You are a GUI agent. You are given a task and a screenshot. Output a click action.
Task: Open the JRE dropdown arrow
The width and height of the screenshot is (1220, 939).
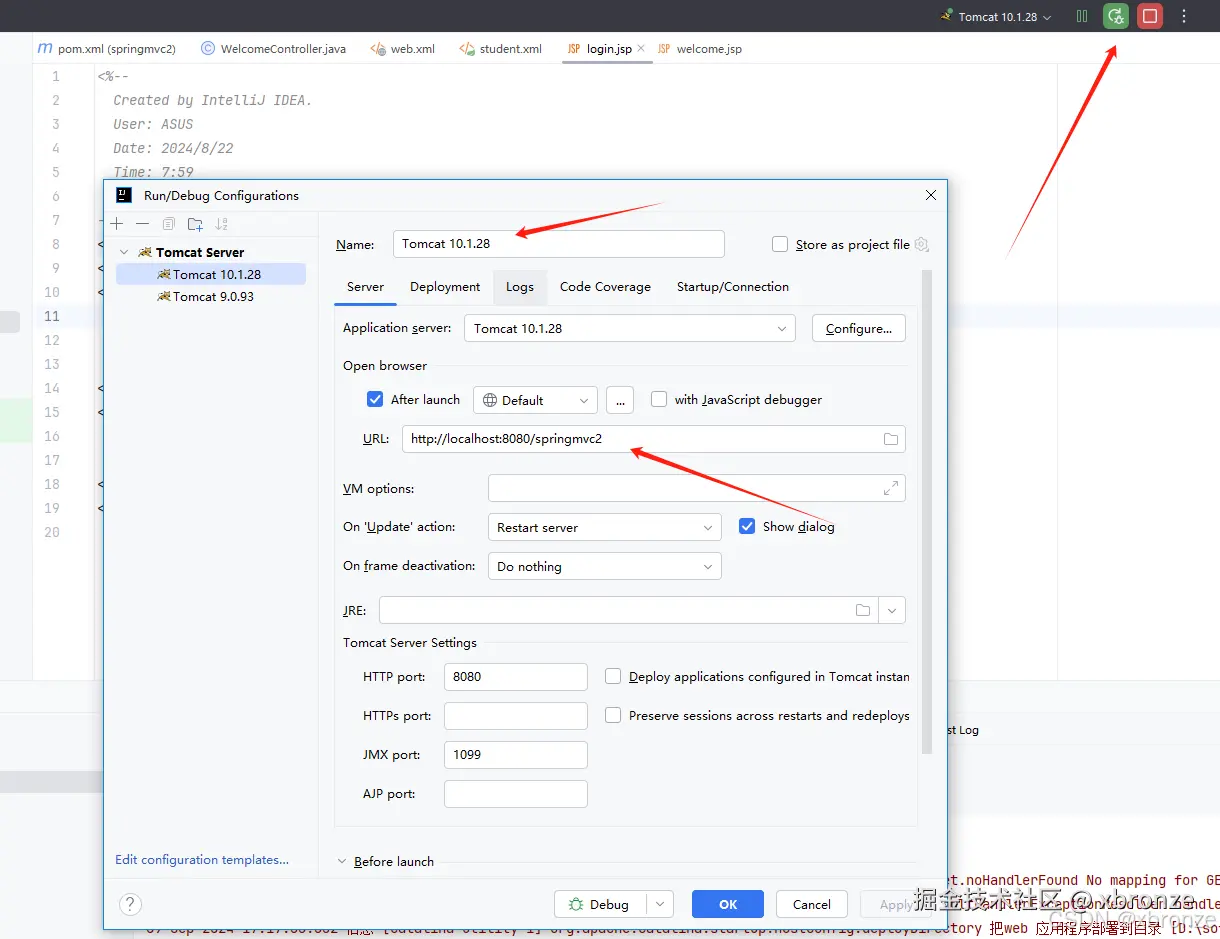click(x=892, y=610)
